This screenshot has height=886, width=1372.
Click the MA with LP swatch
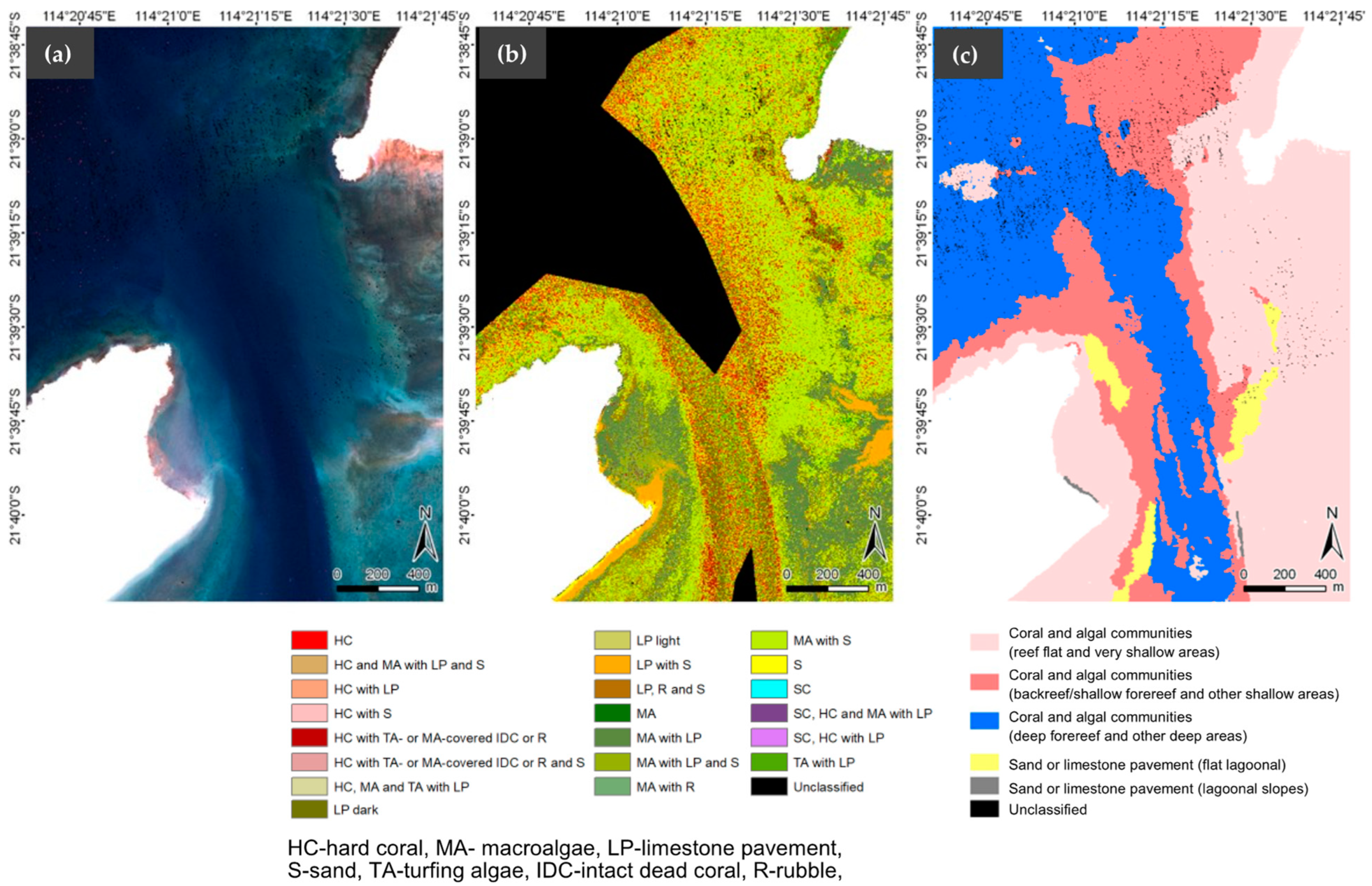point(612,738)
